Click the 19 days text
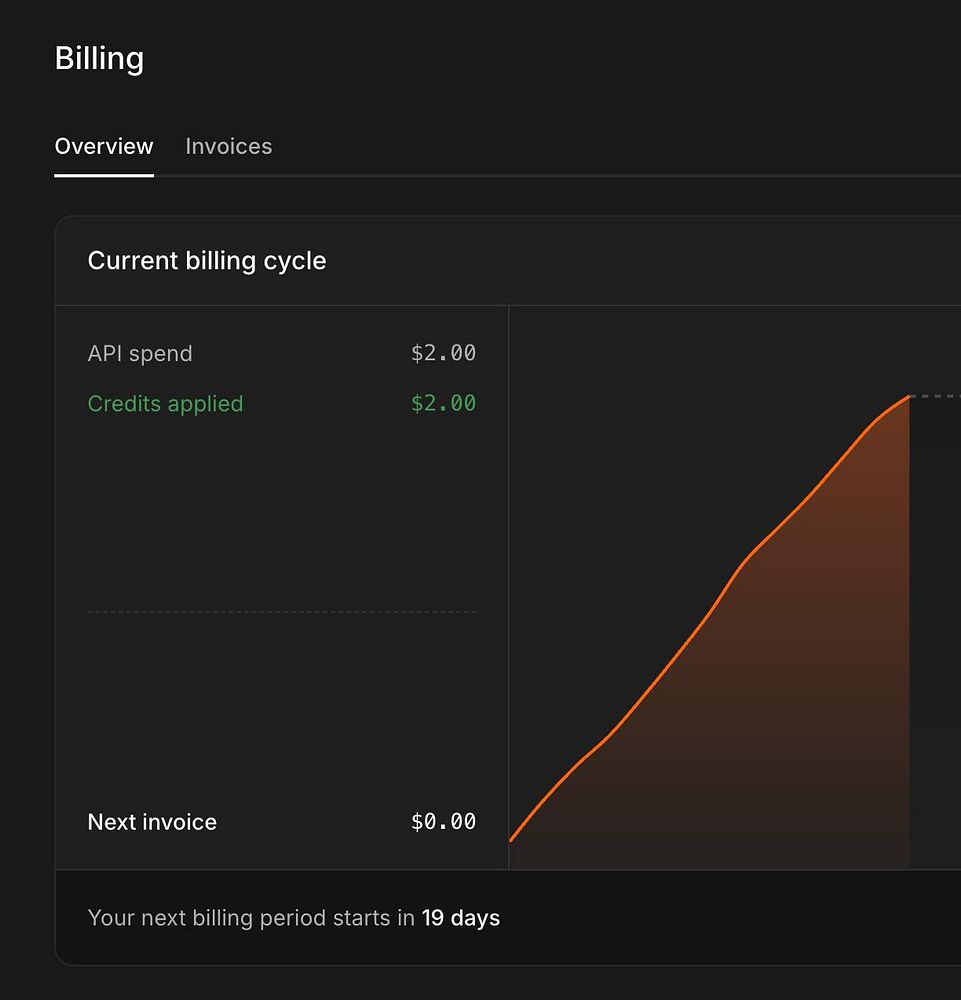 point(460,918)
